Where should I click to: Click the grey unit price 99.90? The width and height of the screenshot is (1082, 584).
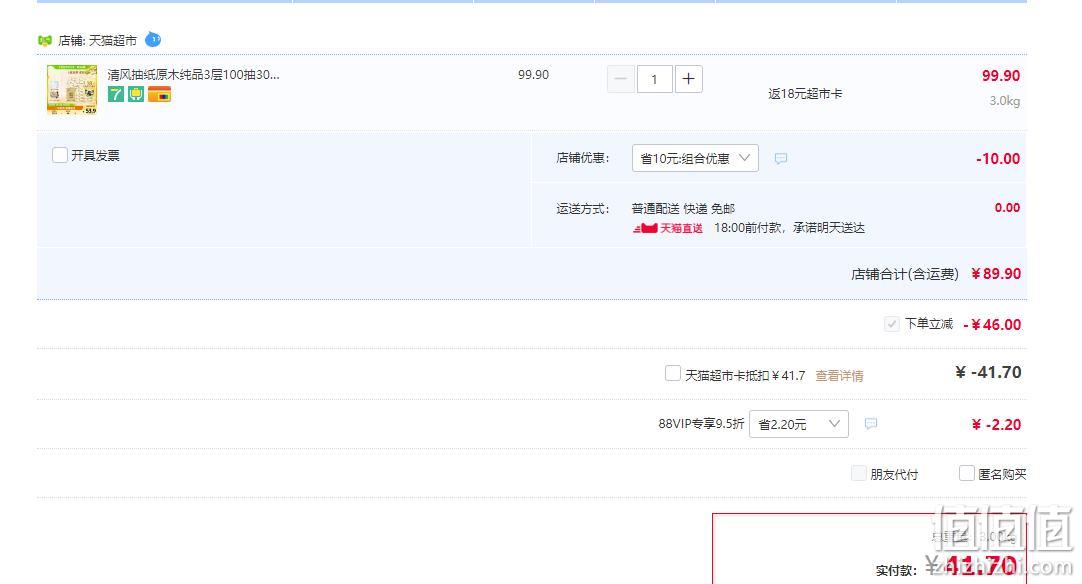pyautogui.click(x=533, y=75)
